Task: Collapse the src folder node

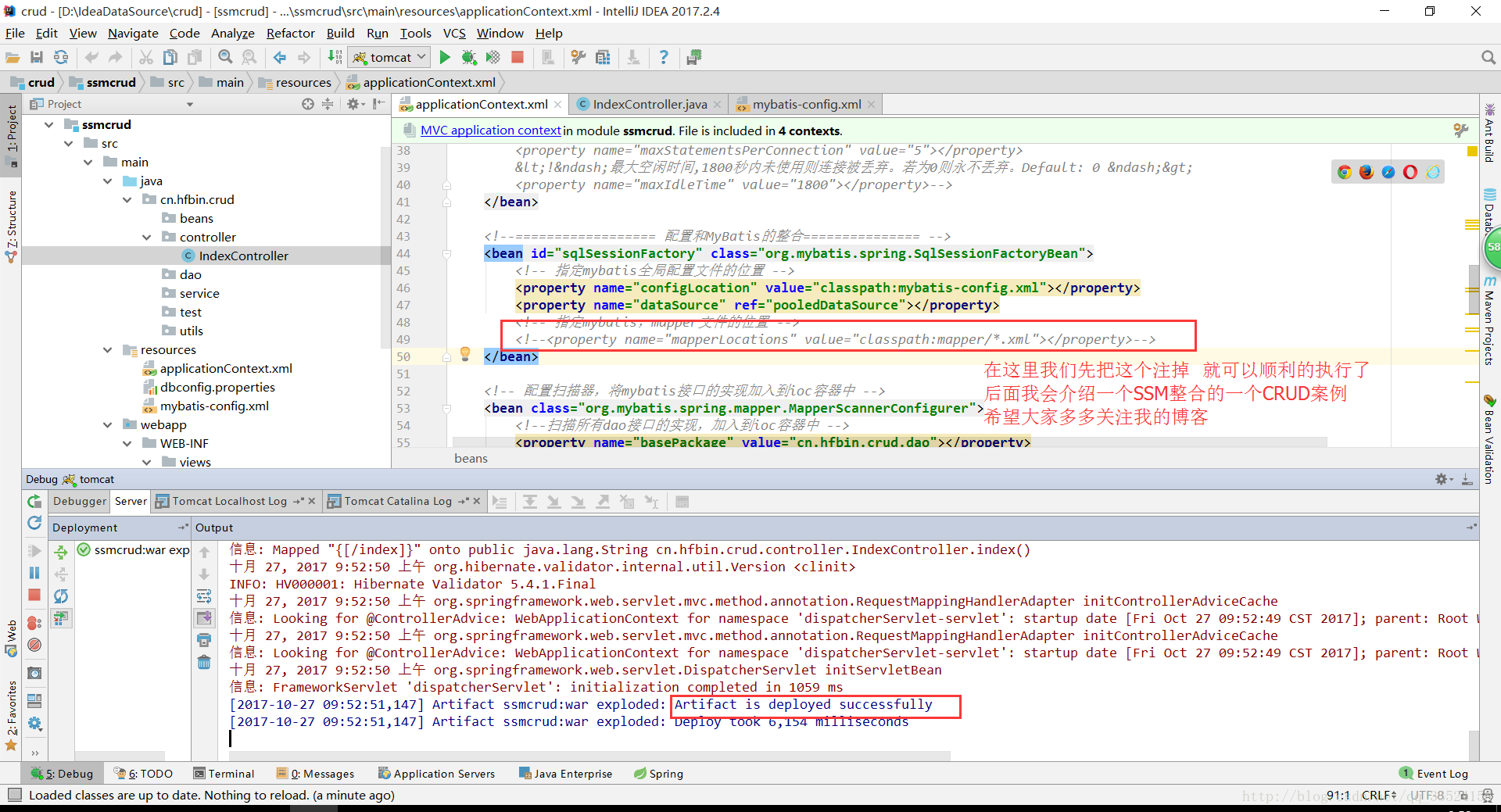Action: coord(69,143)
